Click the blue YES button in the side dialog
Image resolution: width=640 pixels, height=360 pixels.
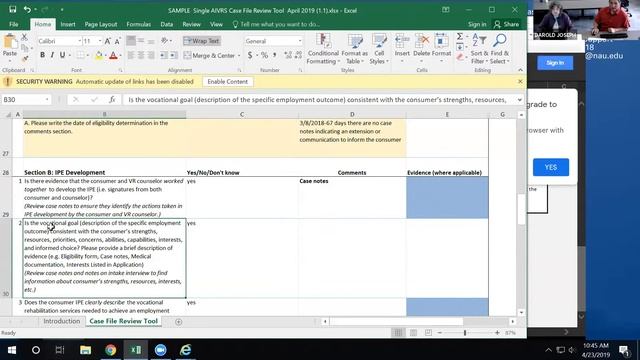click(551, 167)
